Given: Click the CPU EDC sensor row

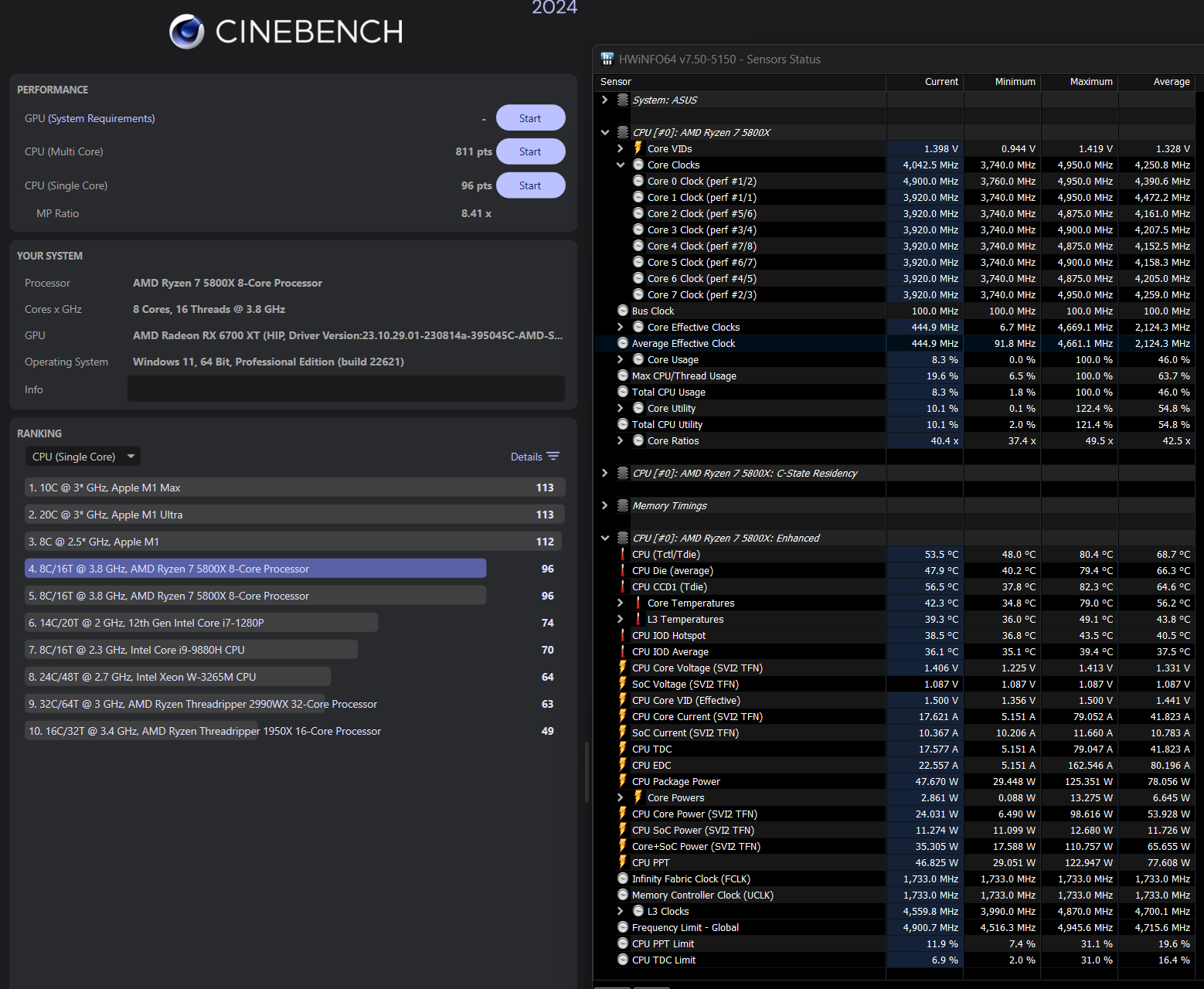Looking at the screenshot, I should (895, 765).
